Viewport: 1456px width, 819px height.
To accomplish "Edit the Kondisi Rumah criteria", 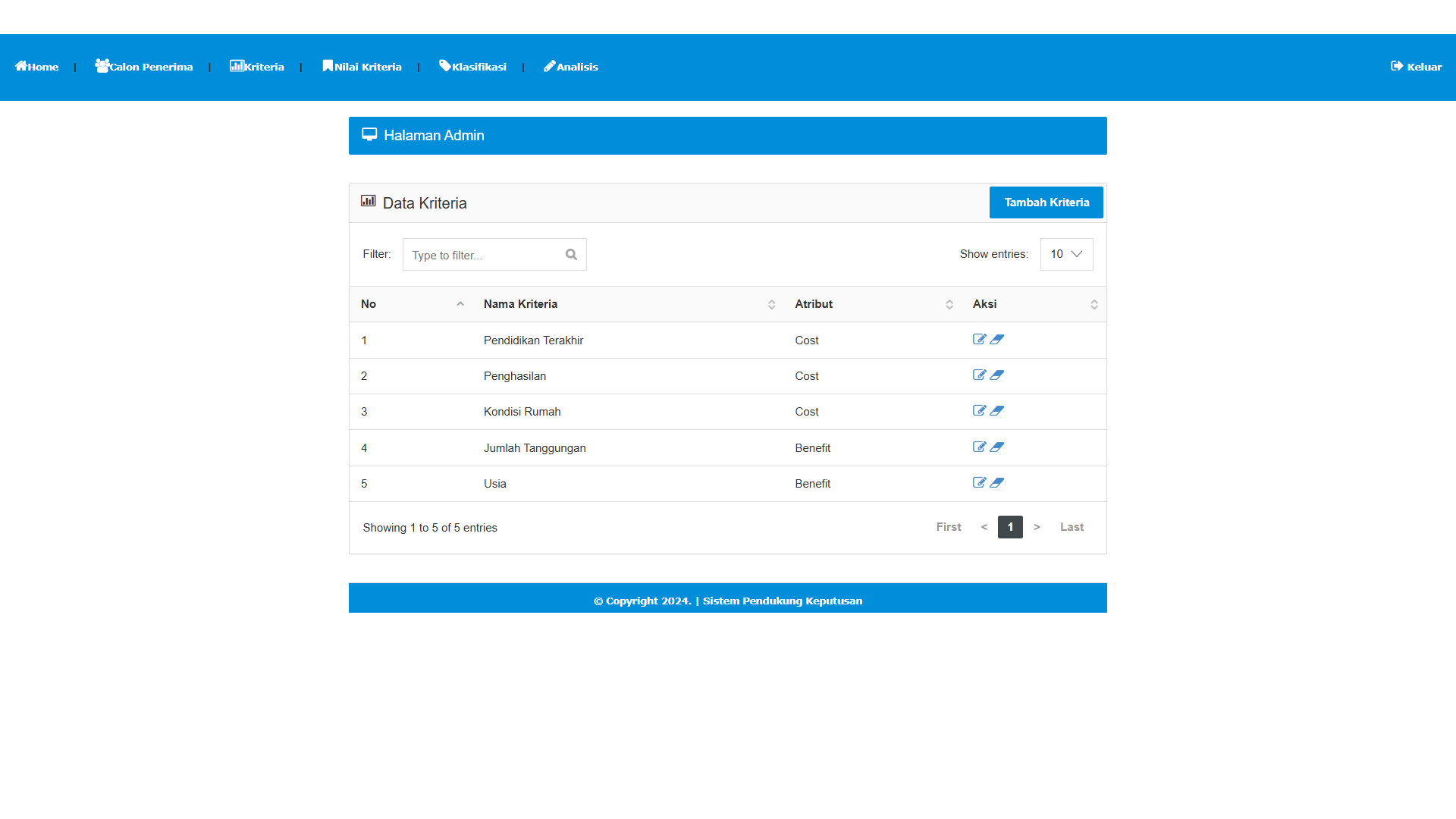I will point(979,411).
